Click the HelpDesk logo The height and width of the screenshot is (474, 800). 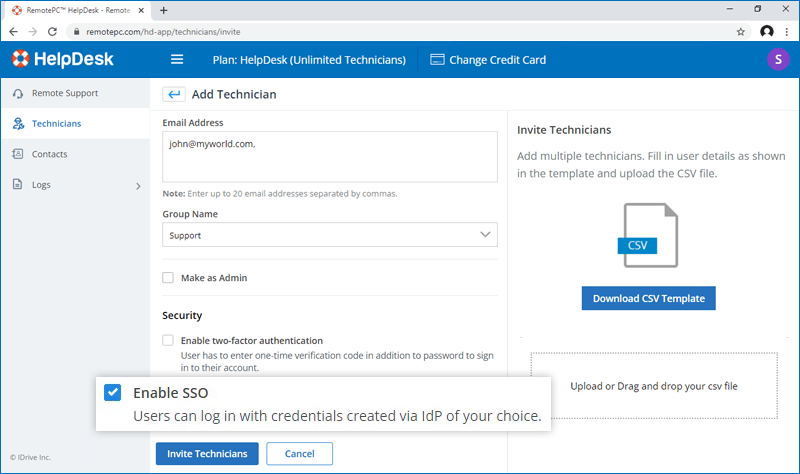coord(63,60)
